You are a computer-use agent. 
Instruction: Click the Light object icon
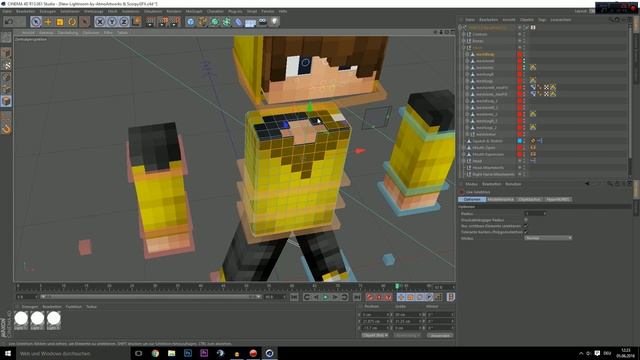point(275,22)
